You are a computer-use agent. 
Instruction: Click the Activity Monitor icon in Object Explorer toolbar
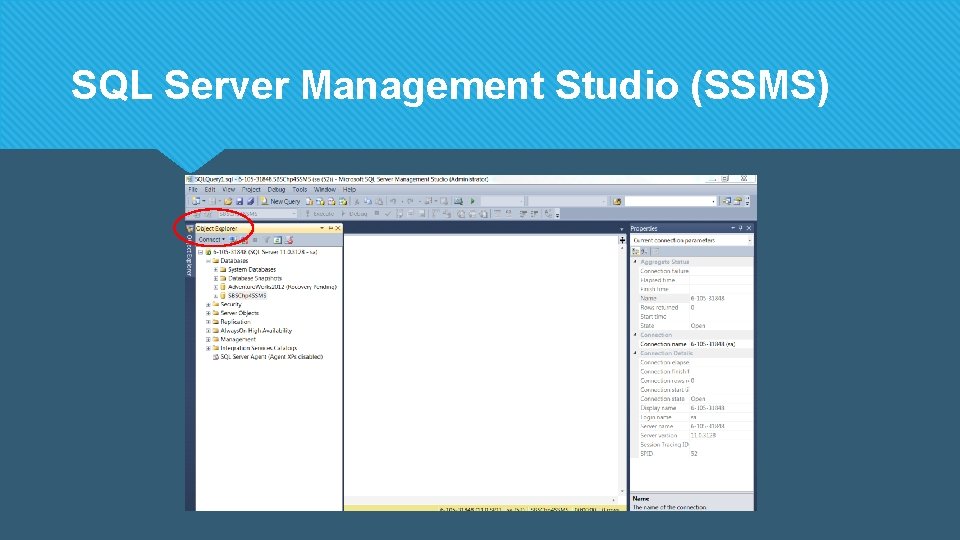point(289,240)
